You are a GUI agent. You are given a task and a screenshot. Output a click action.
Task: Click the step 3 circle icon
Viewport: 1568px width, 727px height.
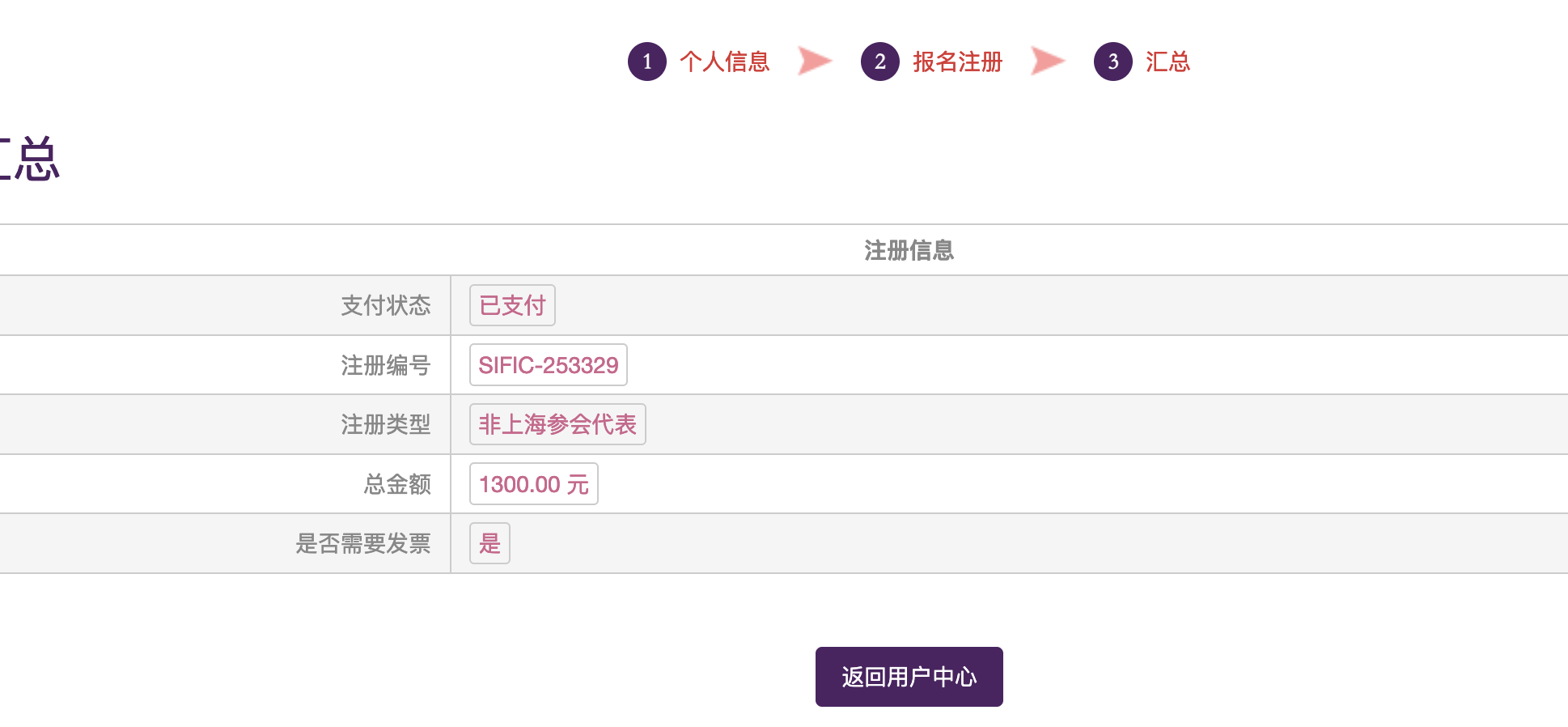click(x=1112, y=62)
